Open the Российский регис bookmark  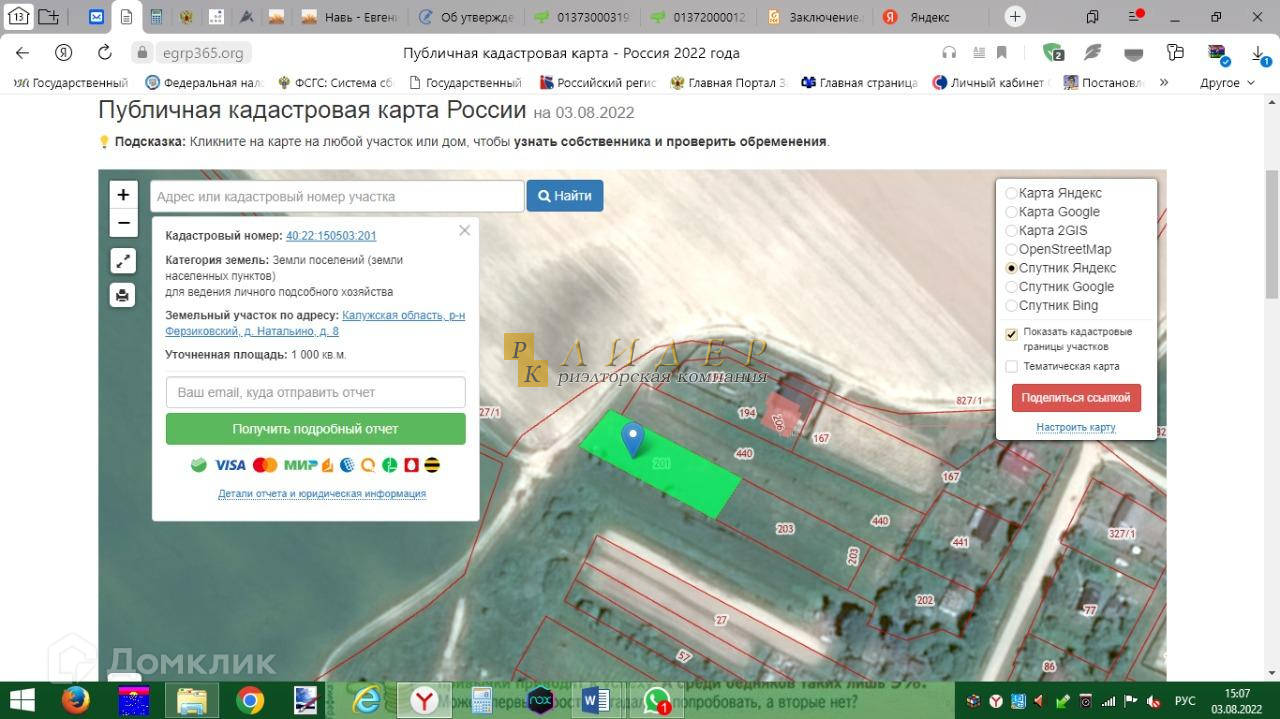point(597,83)
